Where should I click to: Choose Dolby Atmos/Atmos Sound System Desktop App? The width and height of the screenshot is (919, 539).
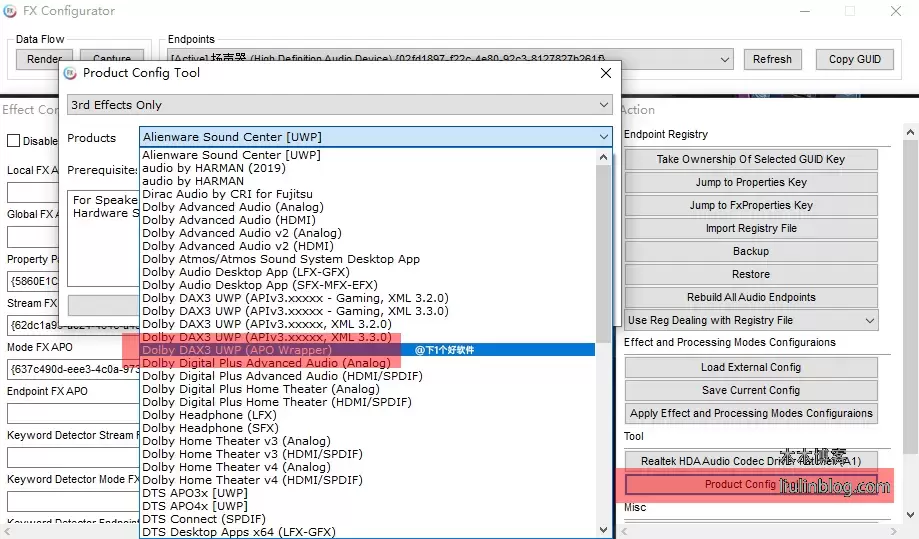280,259
